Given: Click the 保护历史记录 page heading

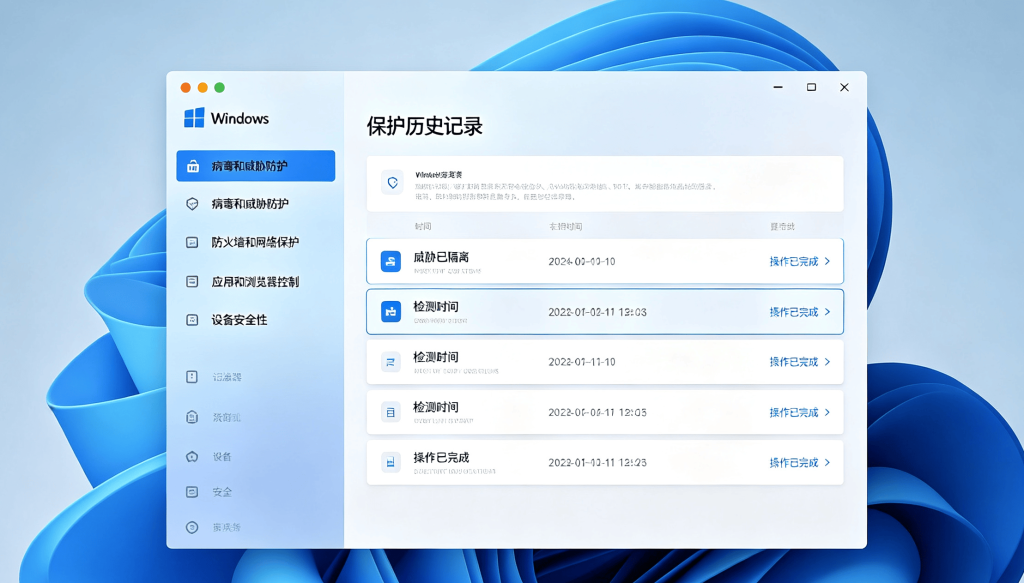Looking at the screenshot, I should (x=424, y=126).
